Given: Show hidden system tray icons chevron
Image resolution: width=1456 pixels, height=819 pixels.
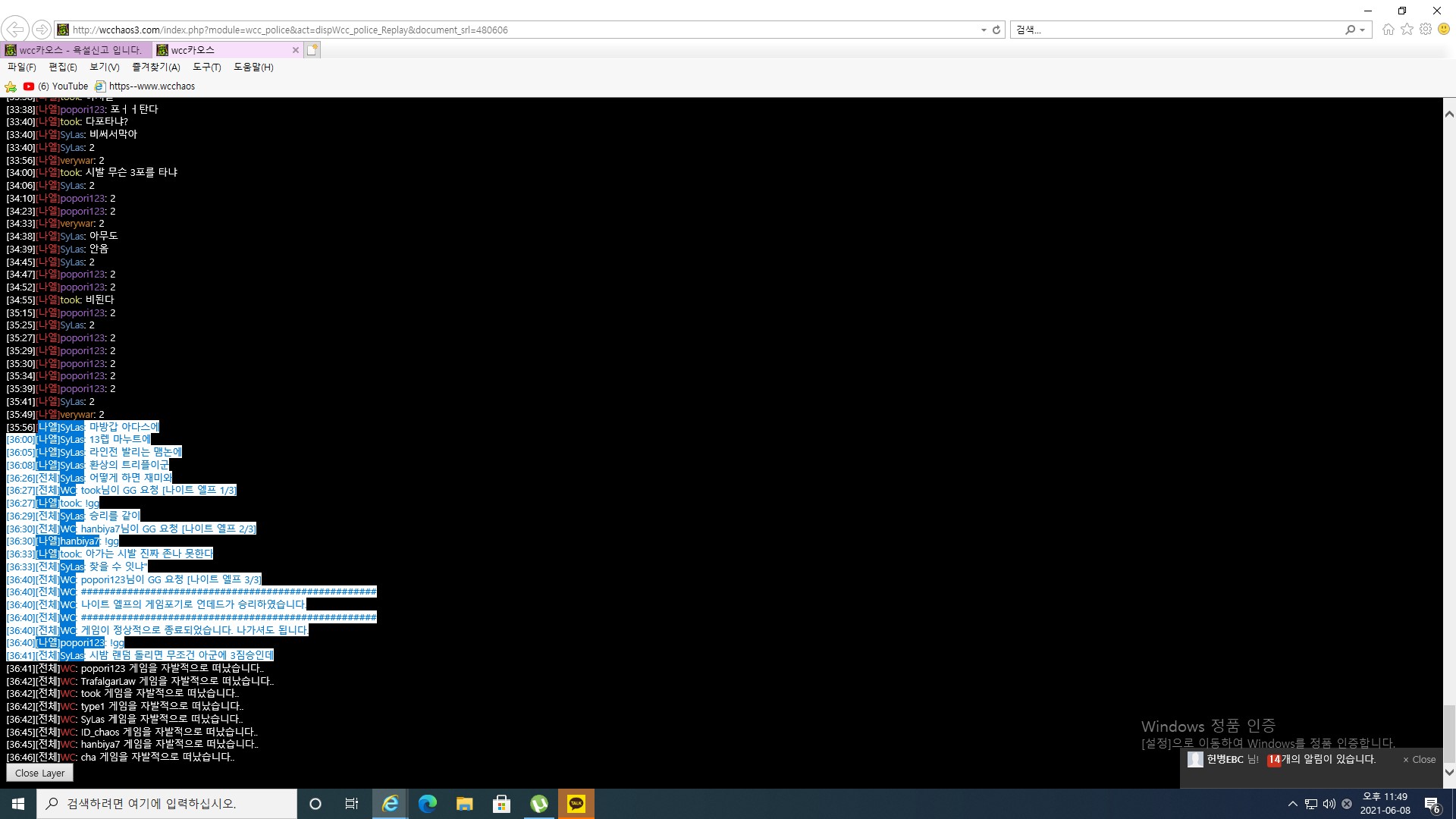Looking at the screenshot, I should click(1293, 804).
